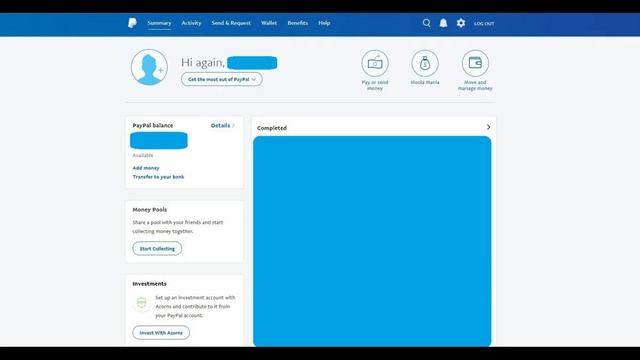Open the Activity tab
This screenshot has height=360, width=640.
point(191,23)
